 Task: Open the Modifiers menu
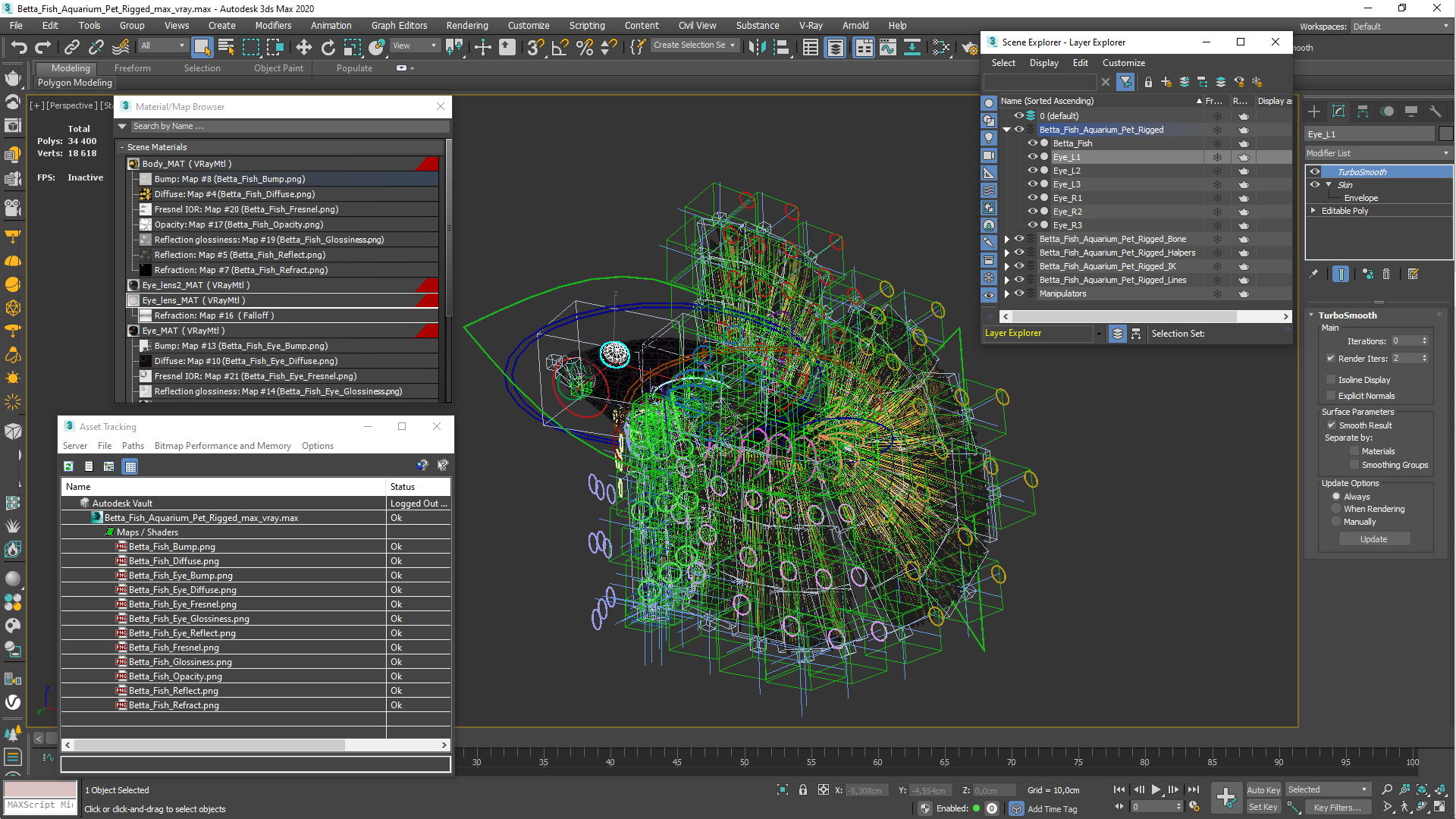coord(273,25)
